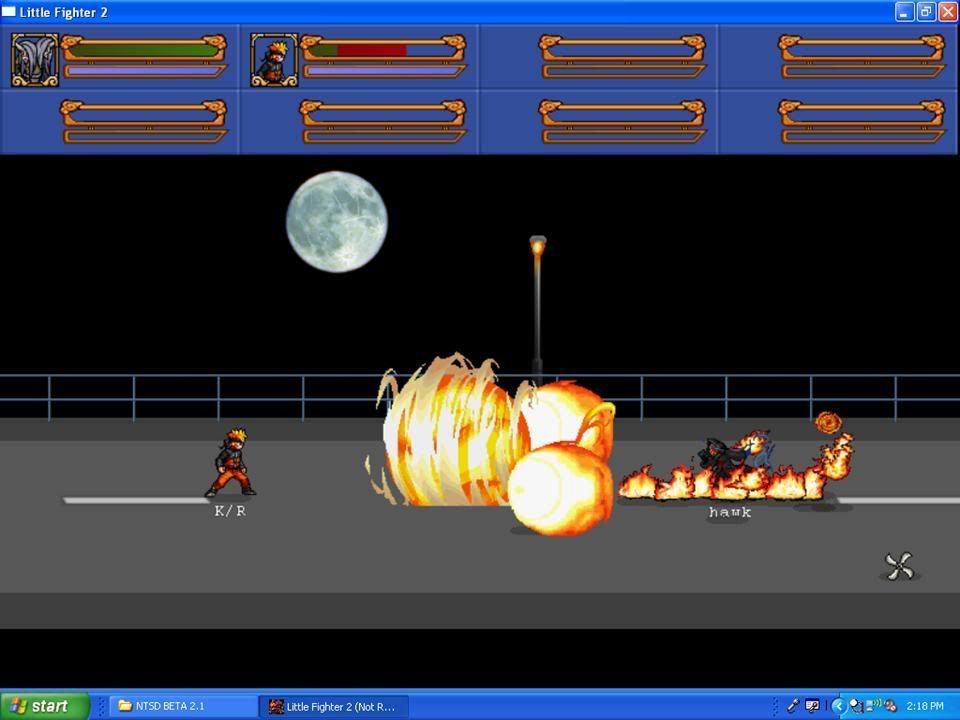Click the grey-haired fighter portrait in the status panel
This screenshot has height=720, width=960.
[35, 59]
